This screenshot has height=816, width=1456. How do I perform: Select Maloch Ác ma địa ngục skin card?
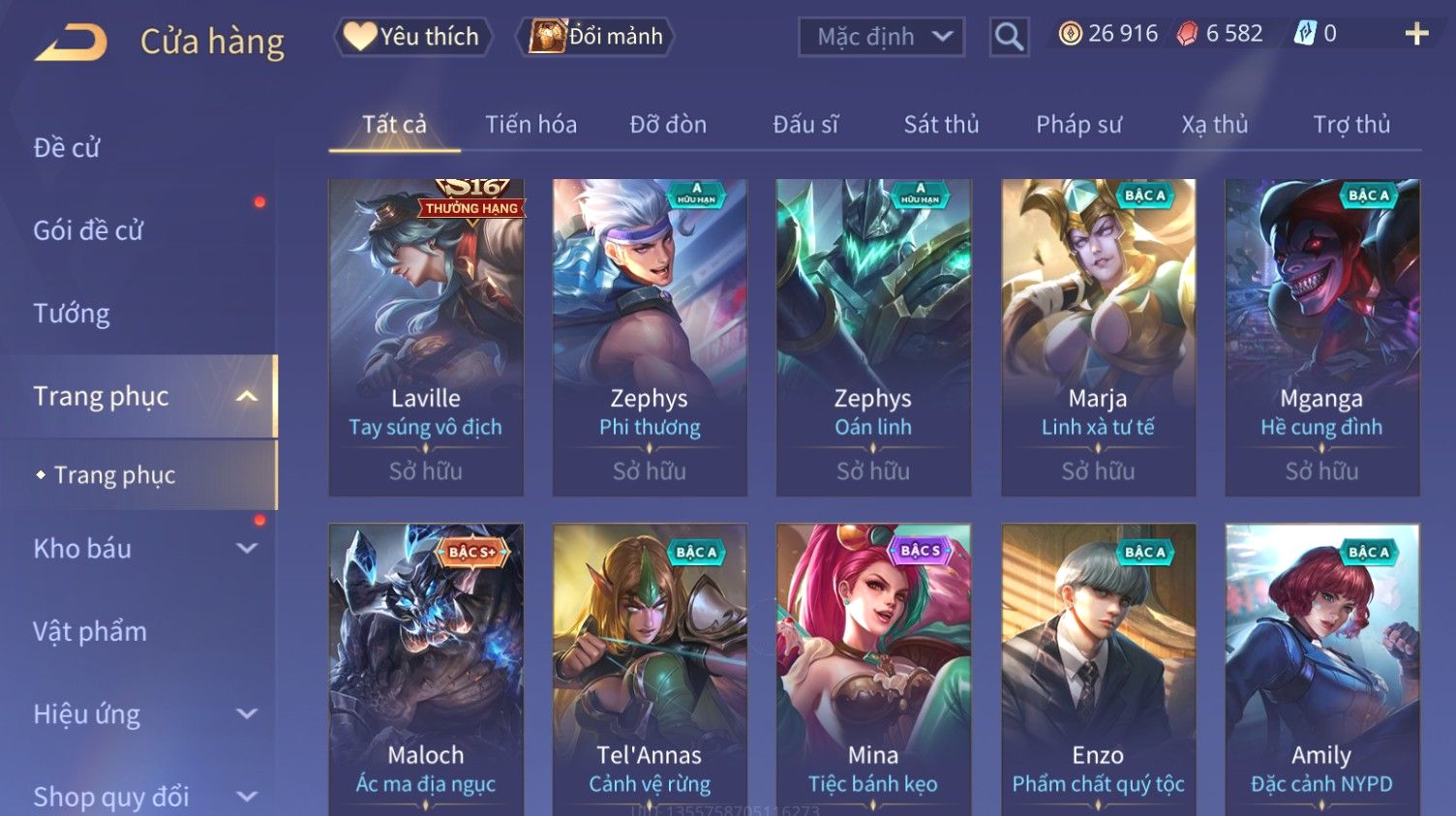pyautogui.click(x=426, y=670)
